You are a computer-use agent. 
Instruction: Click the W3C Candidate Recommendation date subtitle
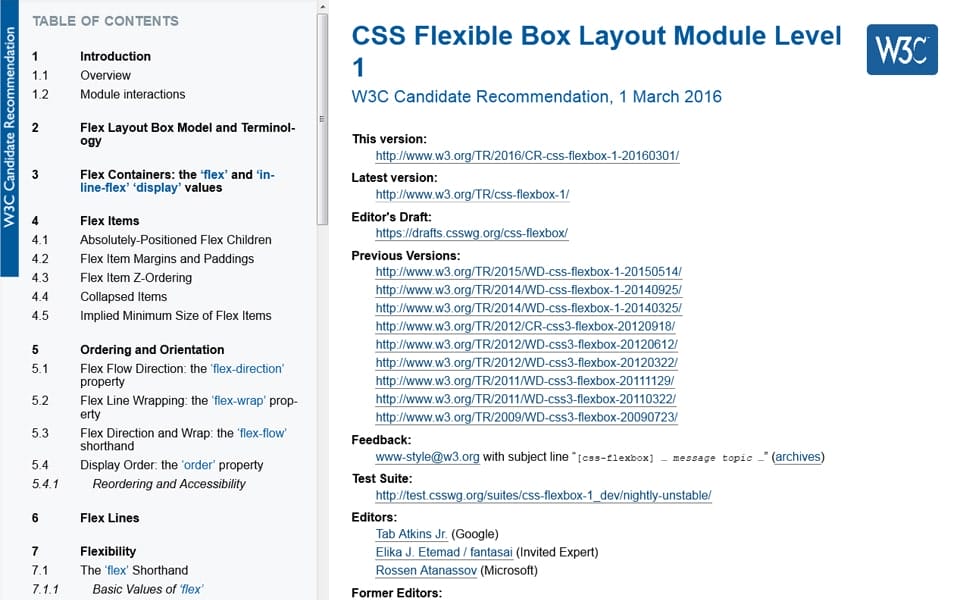[x=537, y=97]
